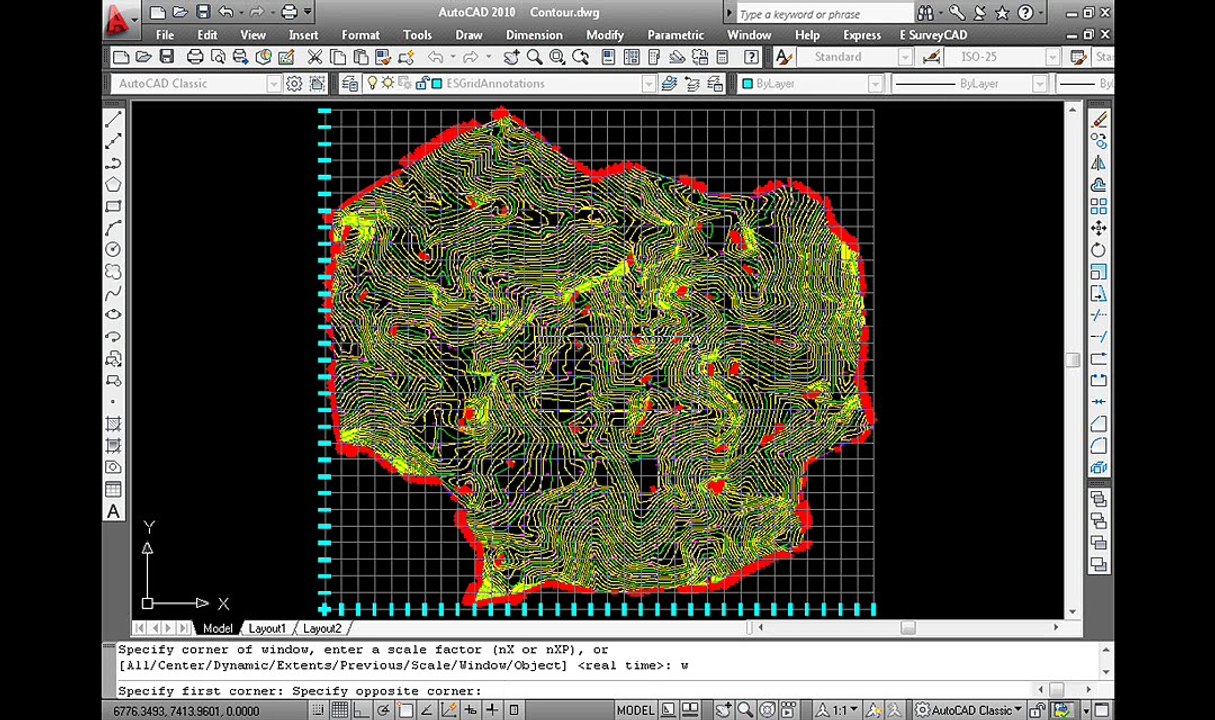This screenshot has width=1215, height=720.
Task: Select the Polyline draw tool
Action: [113, 163]
